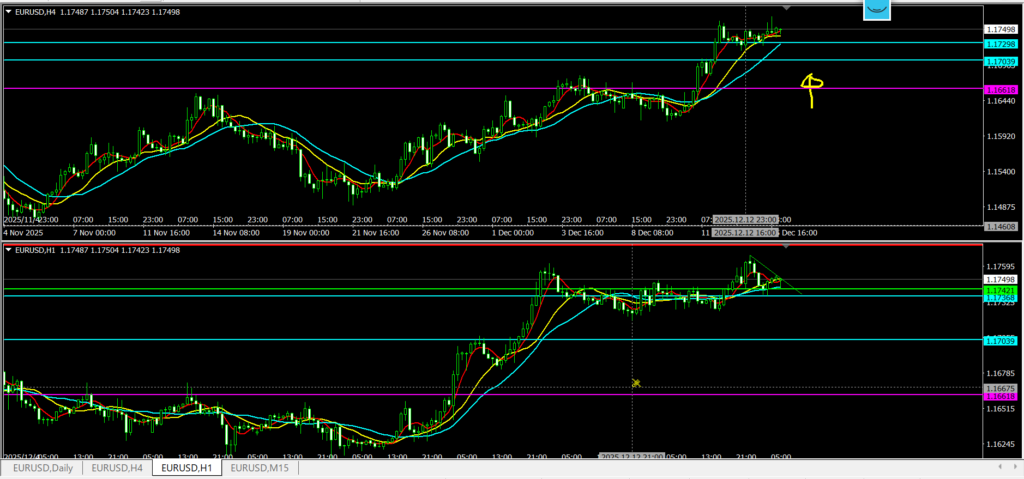Click the cyan 1.17039 price label on H1 chart

coord(1001,341)
